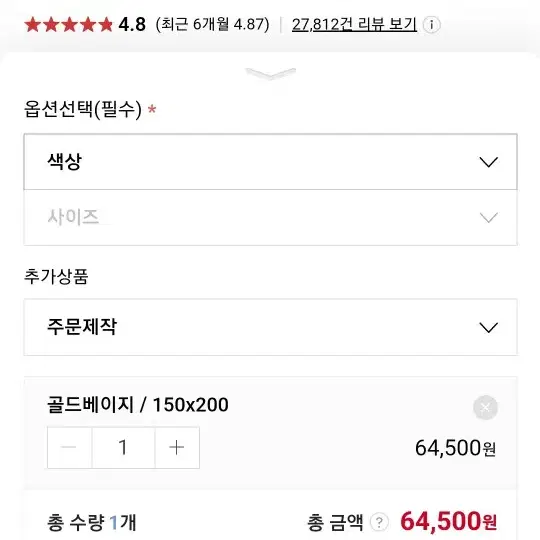Click the 4.8 rating score

pos(132,24)
